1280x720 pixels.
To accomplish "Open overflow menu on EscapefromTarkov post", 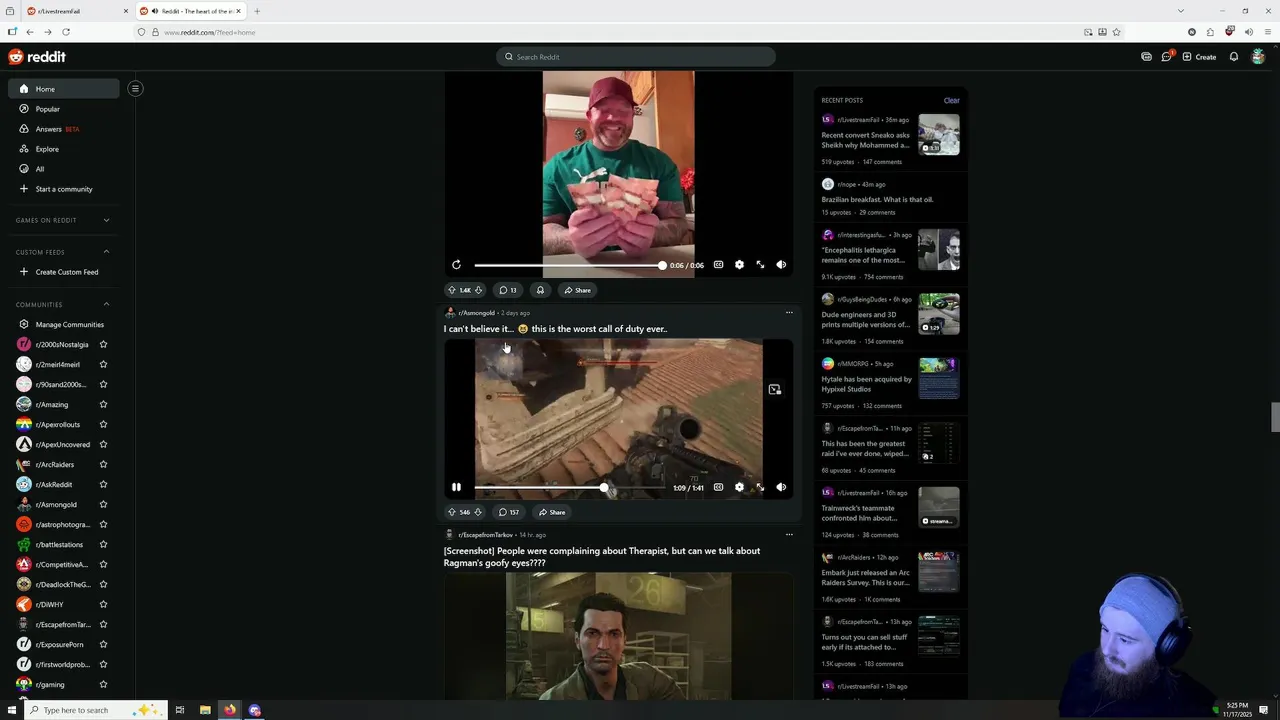I will (789, 535).
